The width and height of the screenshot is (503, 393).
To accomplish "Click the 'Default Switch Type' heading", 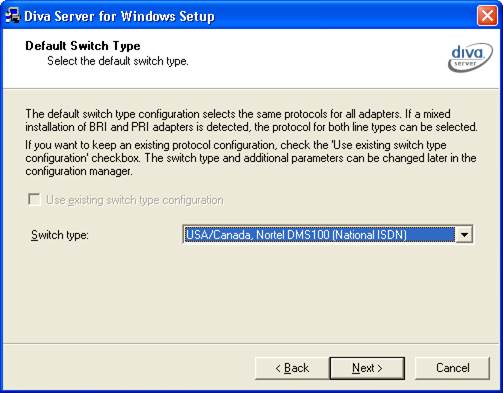I will tap(83, 46).
